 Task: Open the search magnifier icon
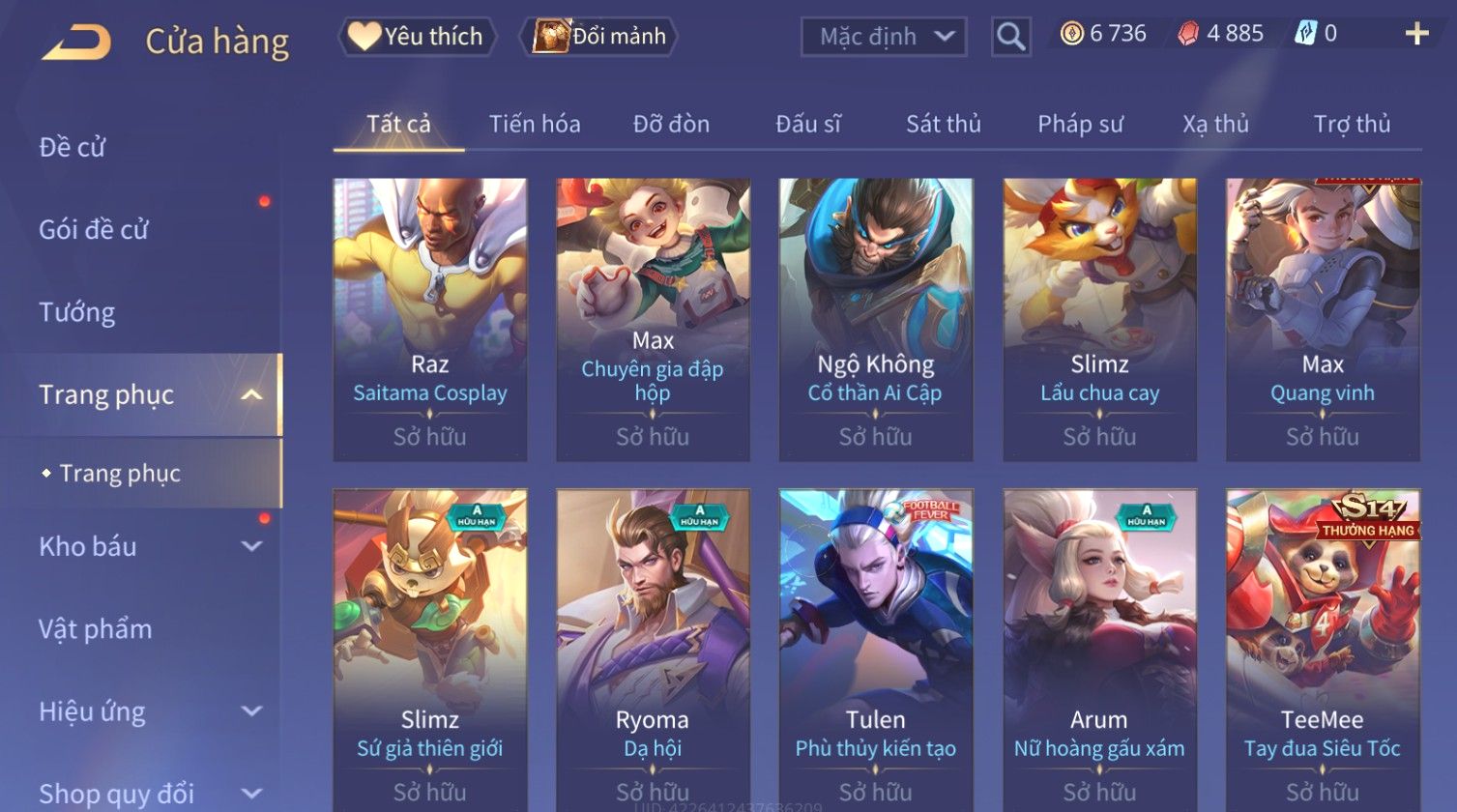click(x=1011, y=37)
